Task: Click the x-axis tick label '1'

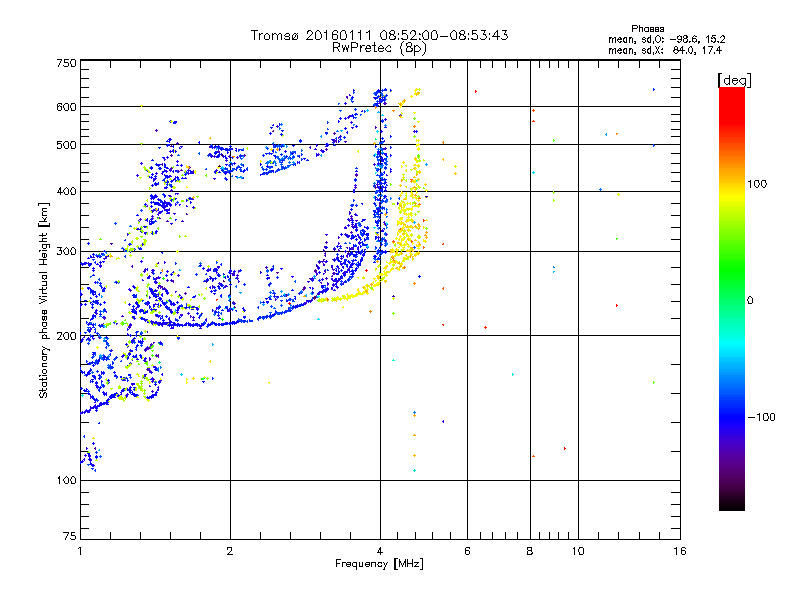Action: tap(80, 551)
